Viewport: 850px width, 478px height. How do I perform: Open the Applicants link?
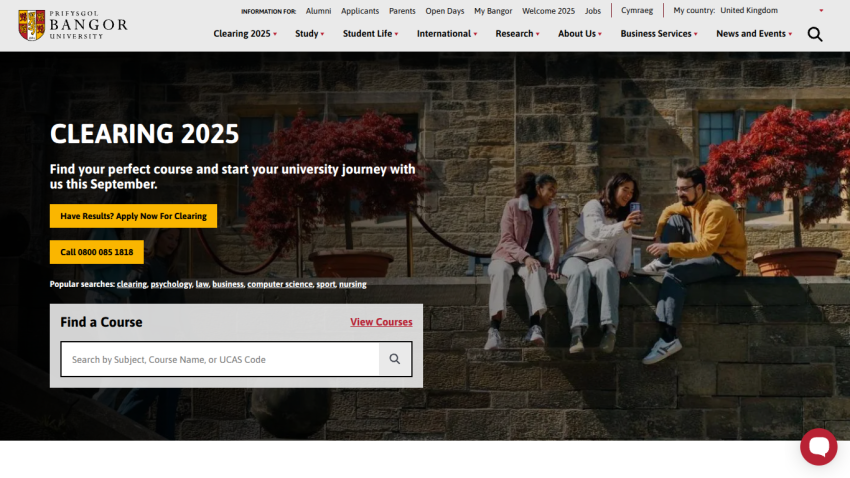[x=360, y=11]
